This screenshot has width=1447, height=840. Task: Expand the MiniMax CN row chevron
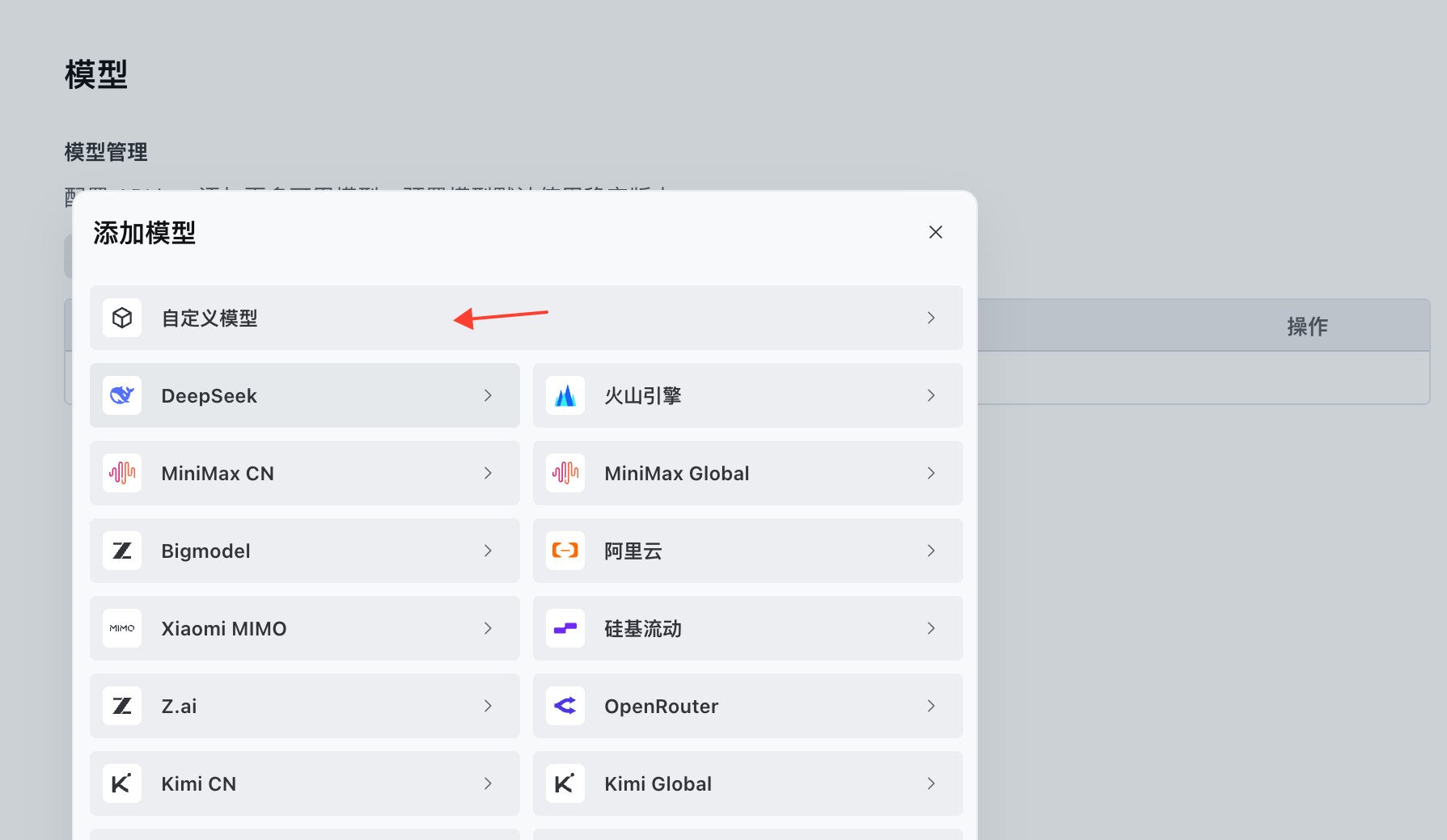pyautogui.click(x=488, y=473)
